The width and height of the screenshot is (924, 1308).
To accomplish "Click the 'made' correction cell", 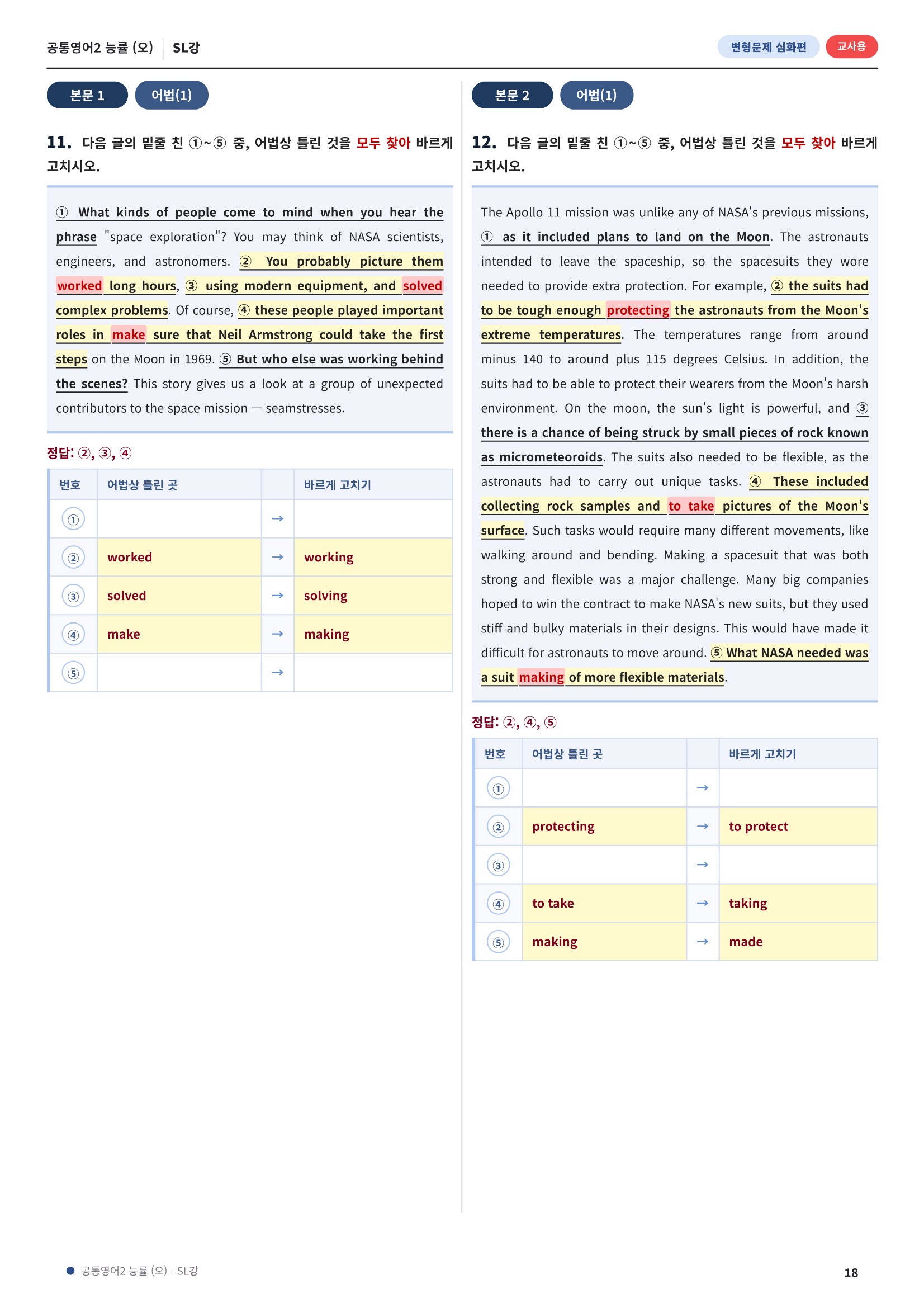I will click(x=798, y=942).
